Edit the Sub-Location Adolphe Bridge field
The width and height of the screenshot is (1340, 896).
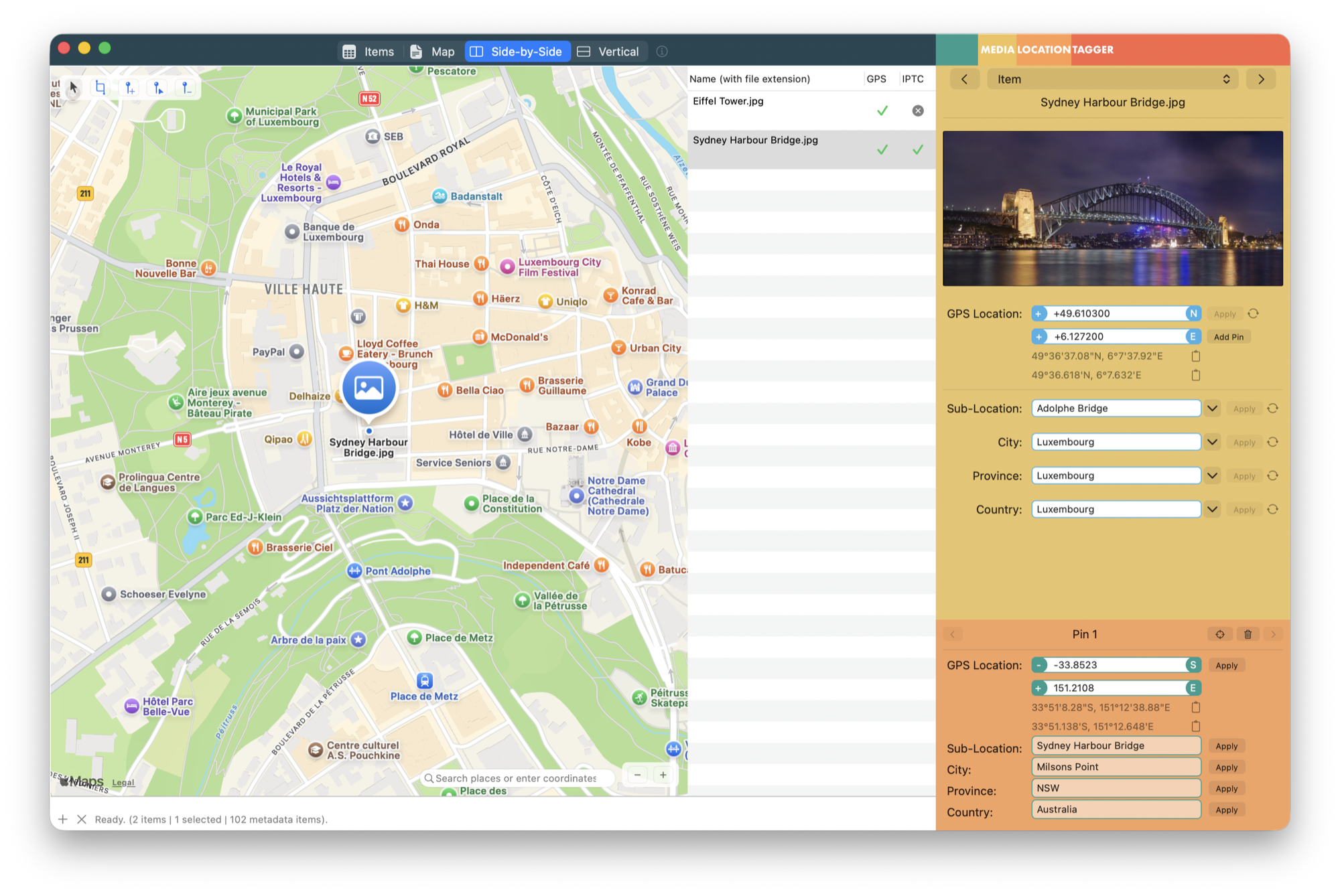tap(1116, 408)
